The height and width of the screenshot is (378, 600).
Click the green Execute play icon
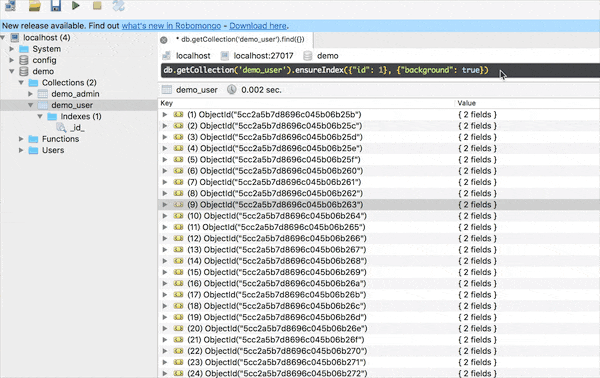pos(76,5)
